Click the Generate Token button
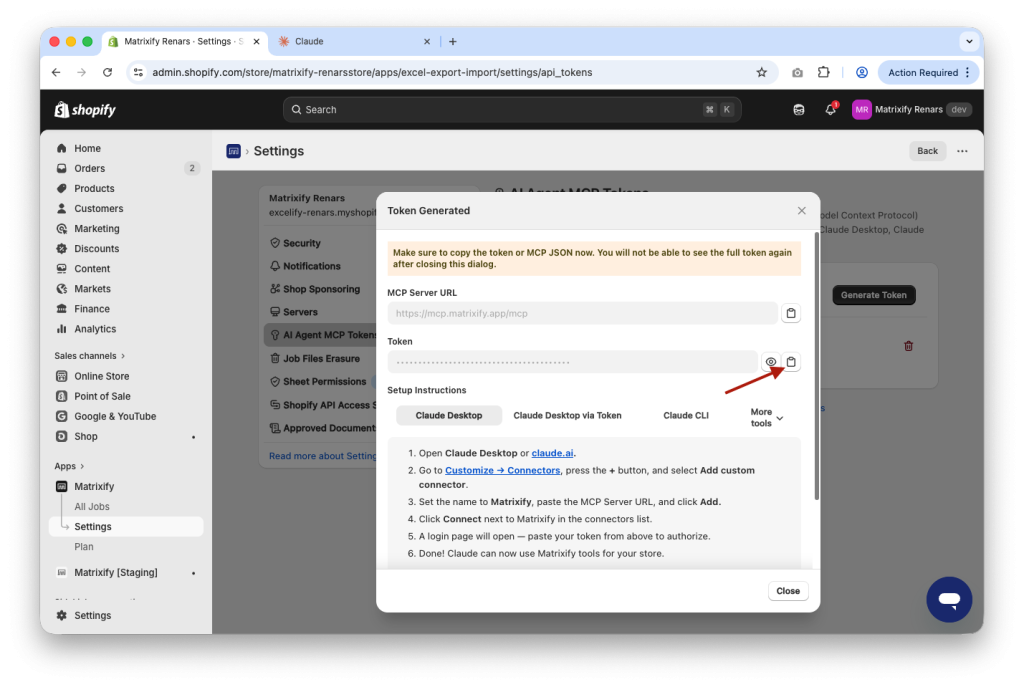Image resolution: width=1024 pixels, height=687 pixels. click(873, 295)
